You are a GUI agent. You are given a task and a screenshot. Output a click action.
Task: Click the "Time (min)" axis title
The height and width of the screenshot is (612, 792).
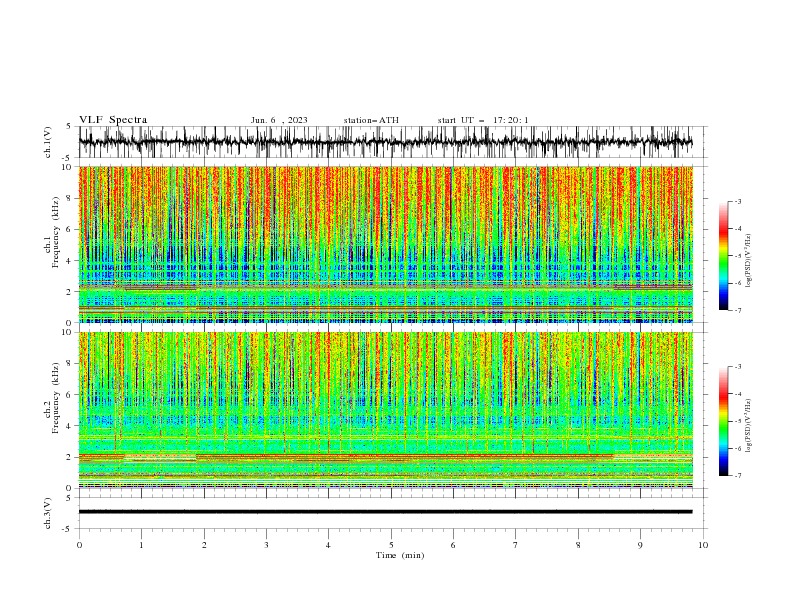400,555
